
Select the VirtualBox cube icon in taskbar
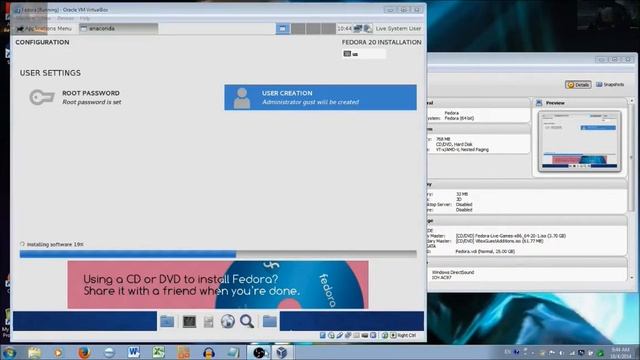[282, 353]
